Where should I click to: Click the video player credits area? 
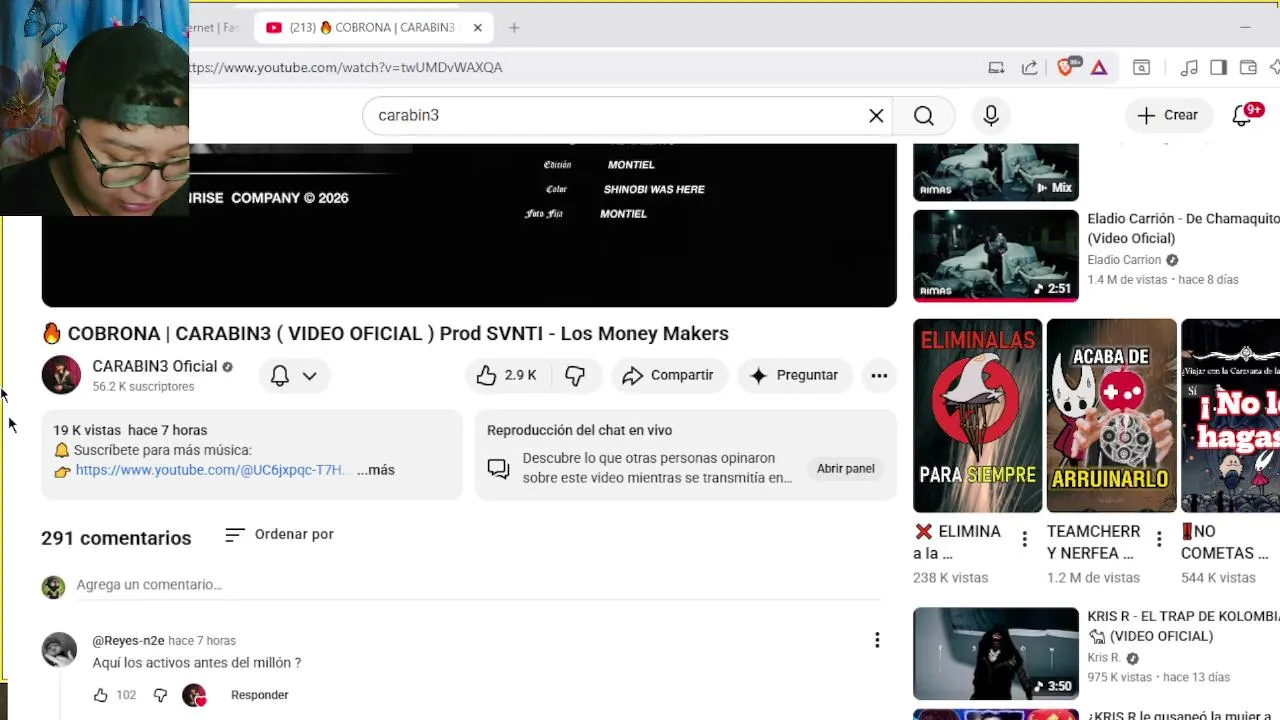(x=469, y=225)
